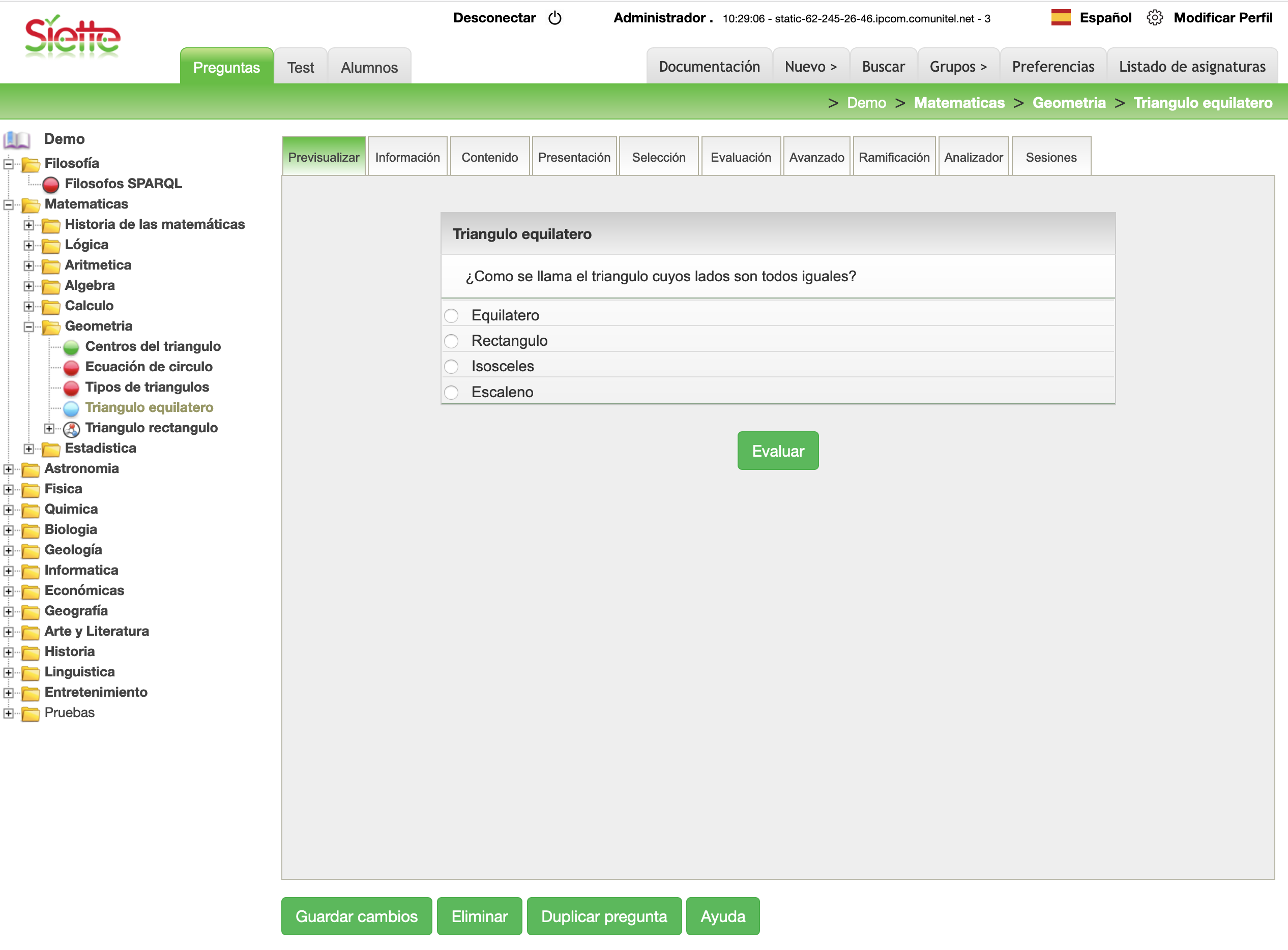Open the Alumnos tab

(369, 67)
